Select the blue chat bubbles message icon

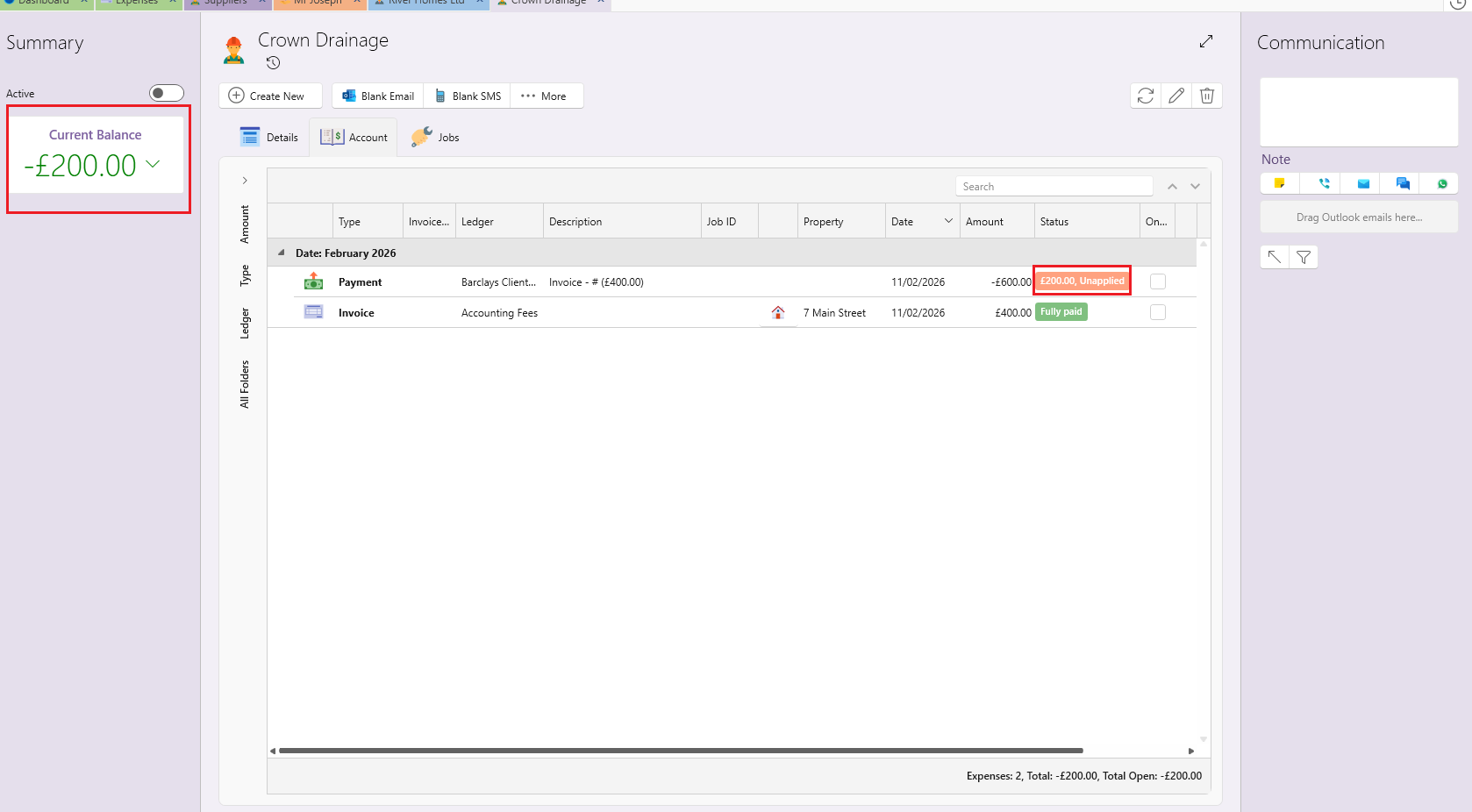point(1403,183)
